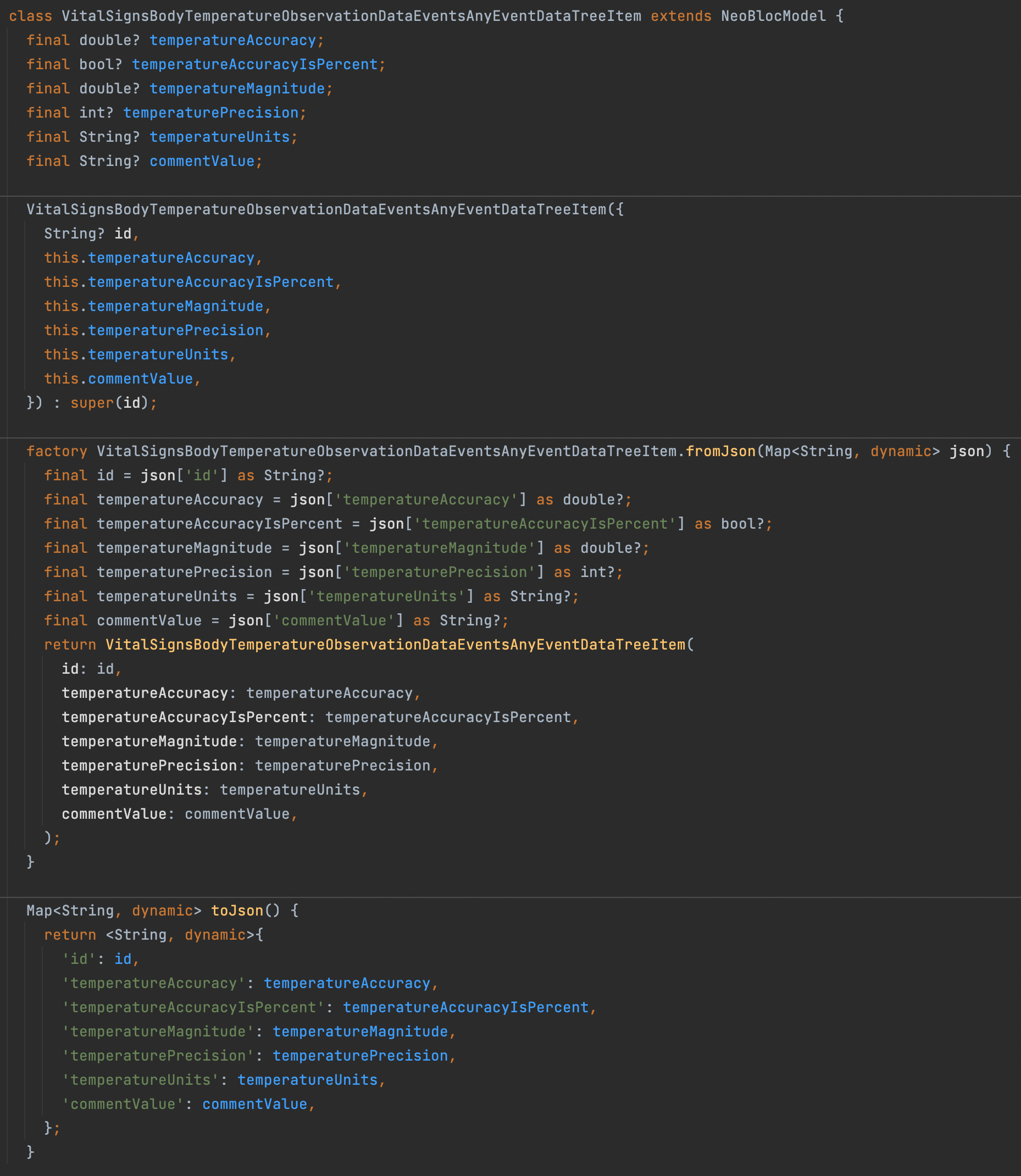
Task: Click commentValue in the 'final String?' field declaration
Action: click(202, 161)
